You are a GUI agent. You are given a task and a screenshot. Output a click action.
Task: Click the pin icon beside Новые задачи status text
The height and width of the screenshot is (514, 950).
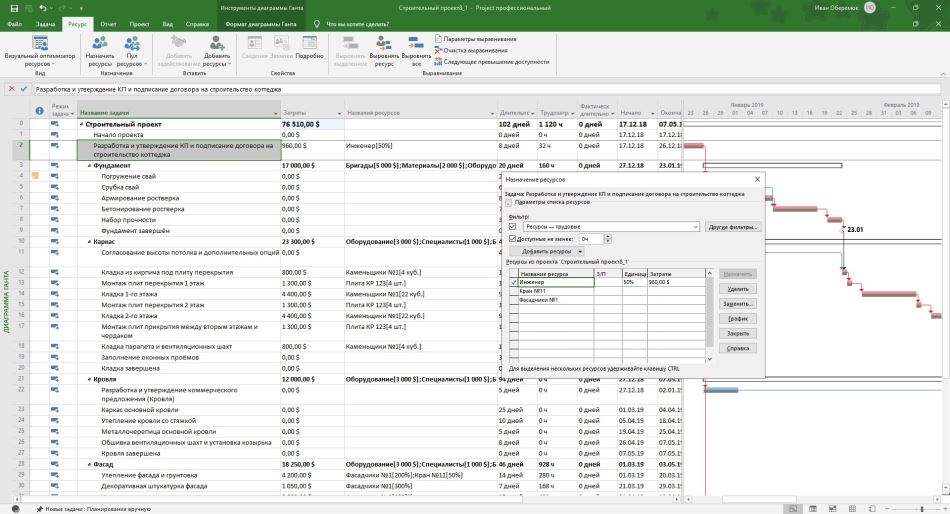pyautogui.click(x=40, y=509)
